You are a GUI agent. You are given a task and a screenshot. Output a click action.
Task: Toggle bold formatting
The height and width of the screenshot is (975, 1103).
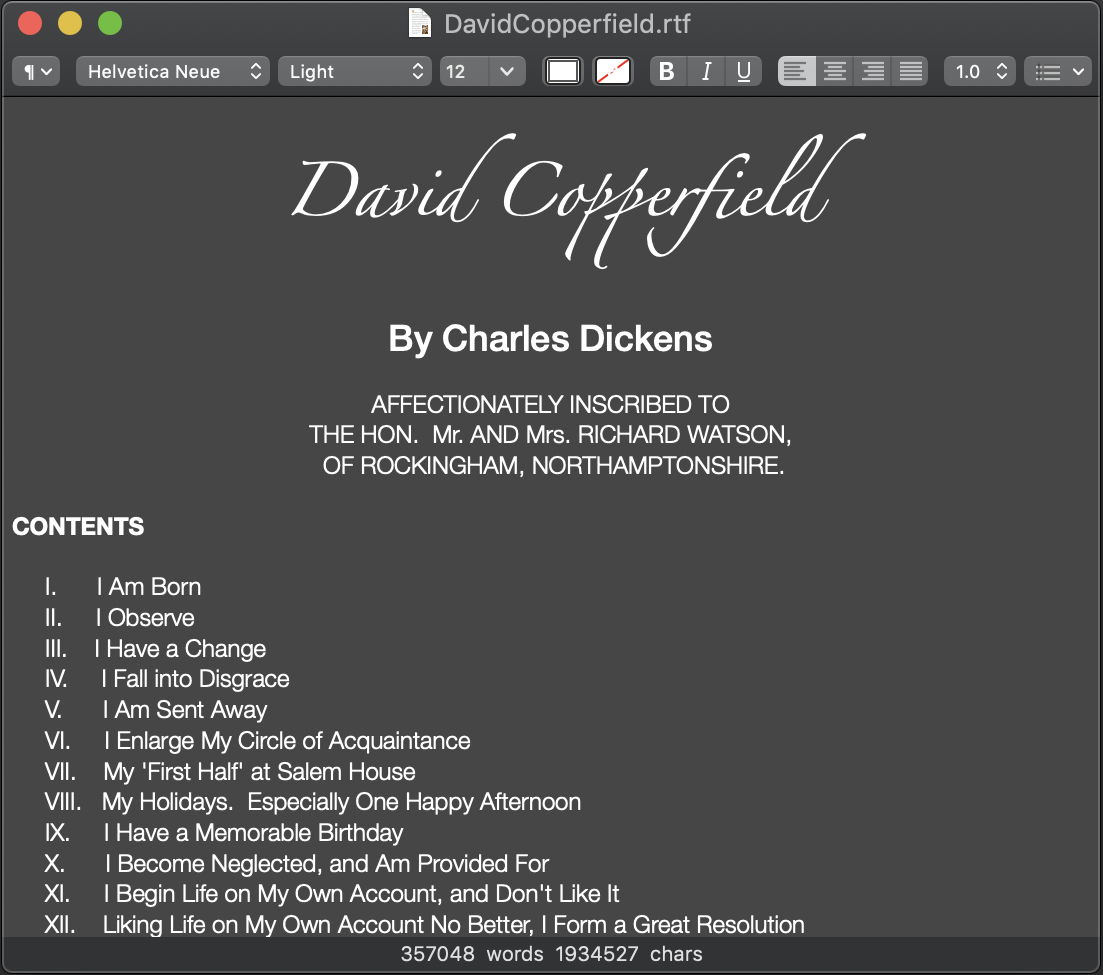coord(667,72)
